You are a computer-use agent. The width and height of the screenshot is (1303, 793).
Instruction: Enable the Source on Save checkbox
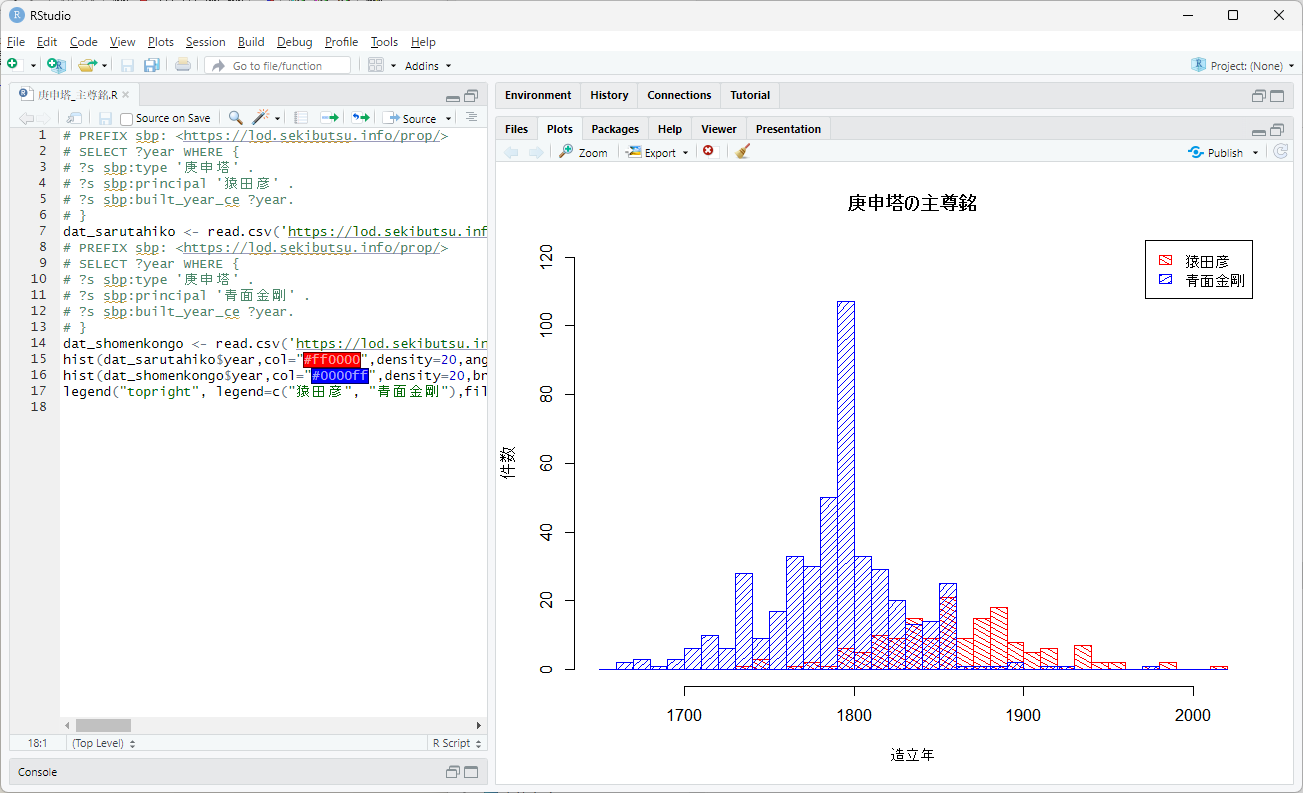pyautogui.click(x=127, y=119)
